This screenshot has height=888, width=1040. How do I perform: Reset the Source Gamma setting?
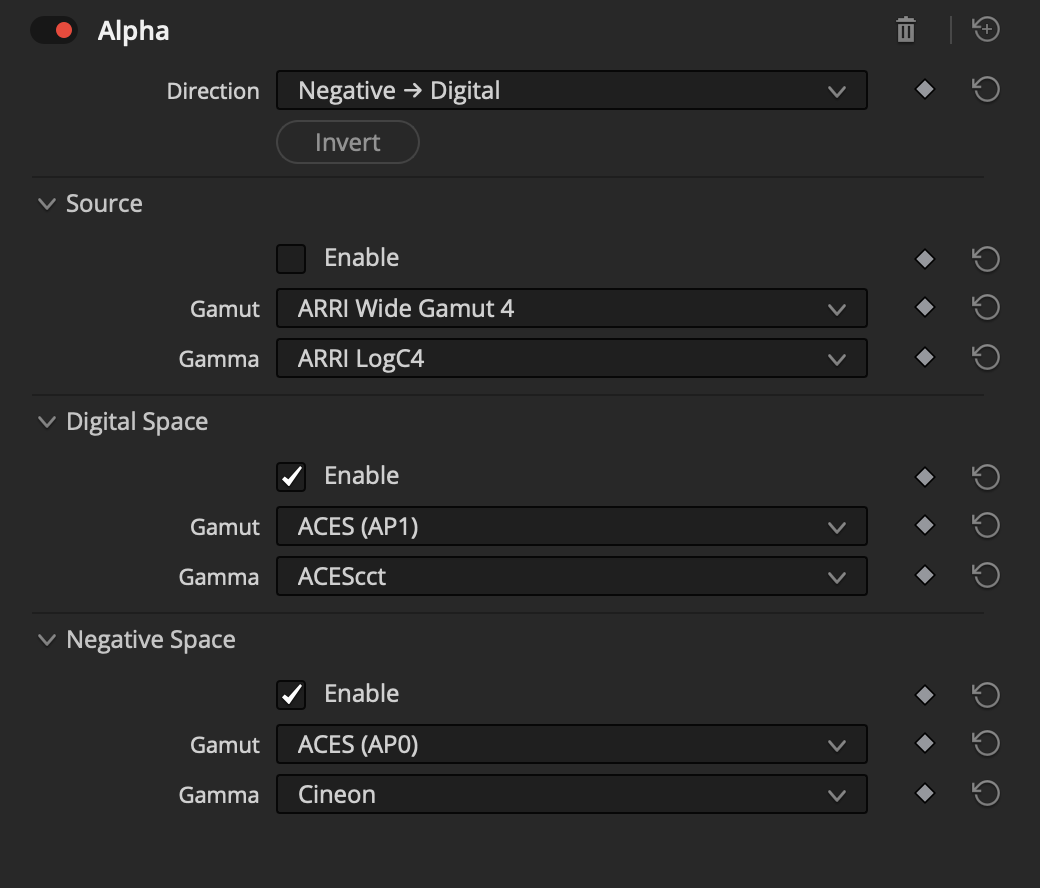986,357
